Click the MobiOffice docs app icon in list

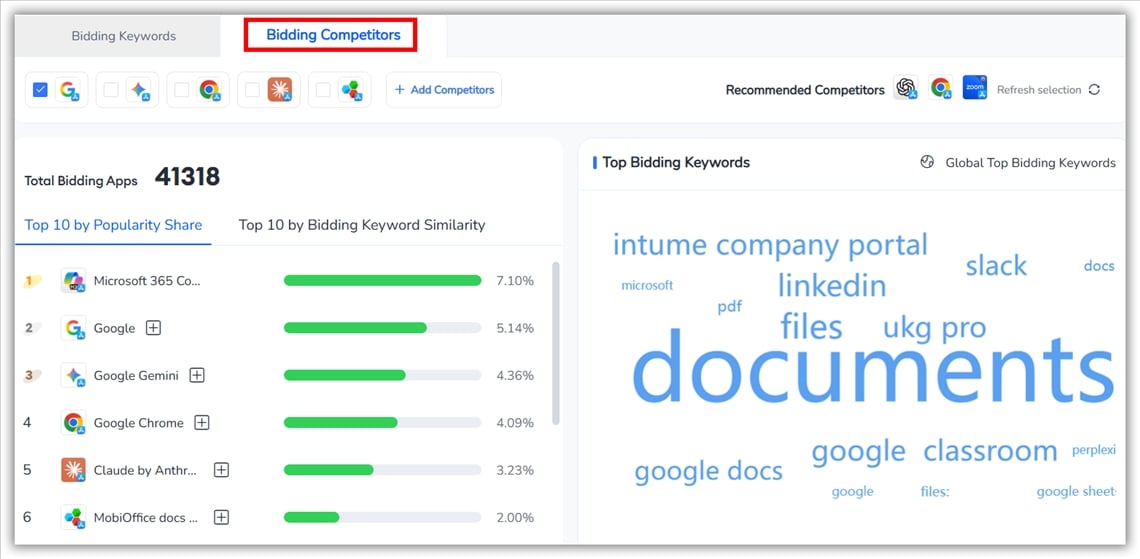point(73,517)
